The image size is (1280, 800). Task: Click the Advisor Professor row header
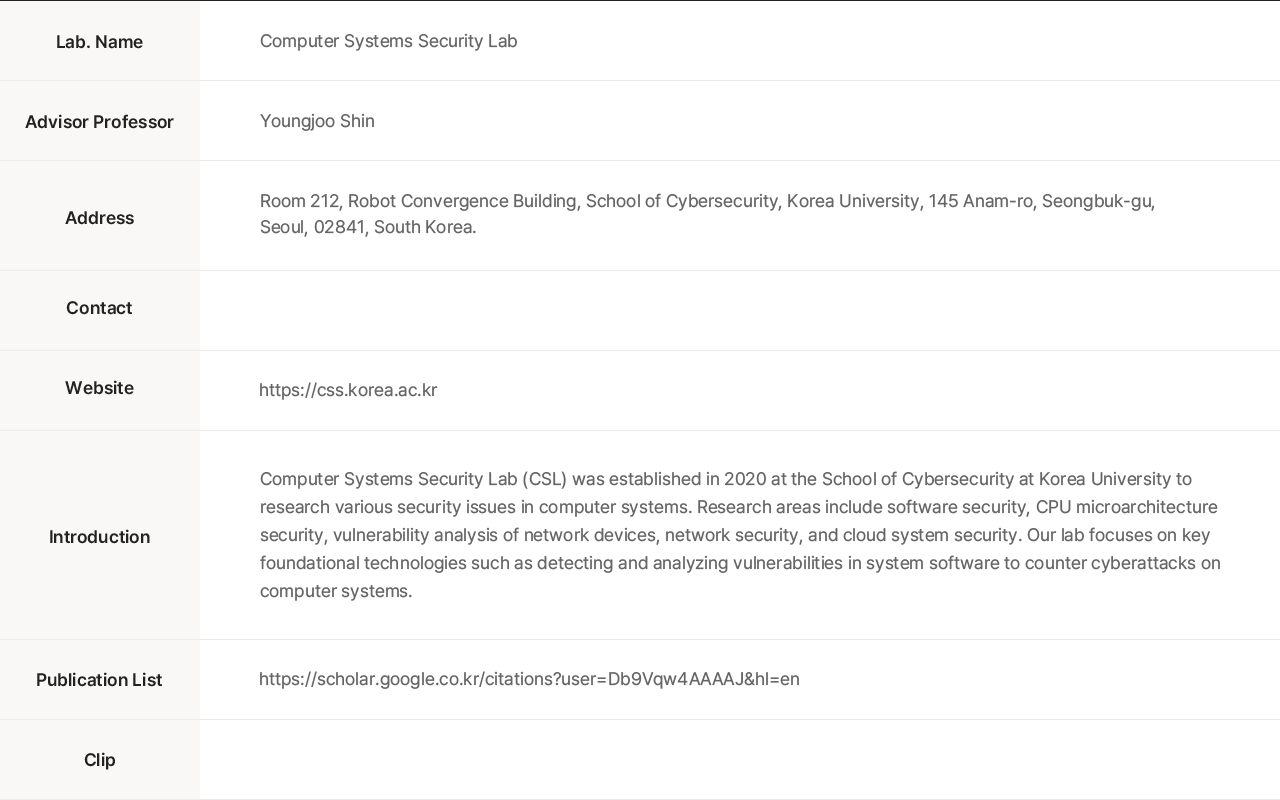[x=99, y=122]
